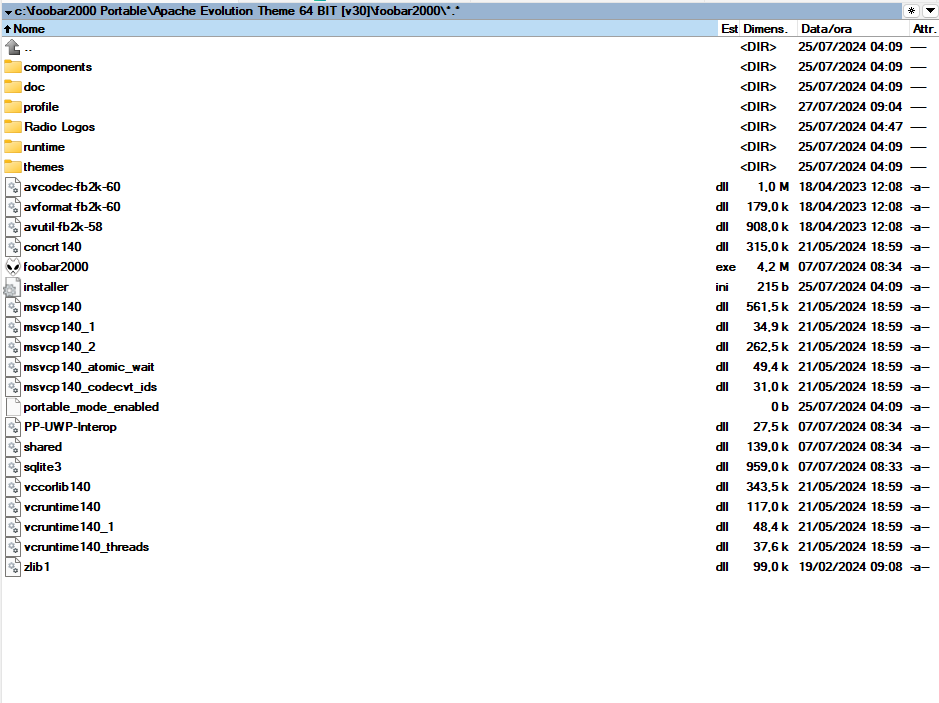Click the foobar2000 alien exe icon

coord(13,267)
